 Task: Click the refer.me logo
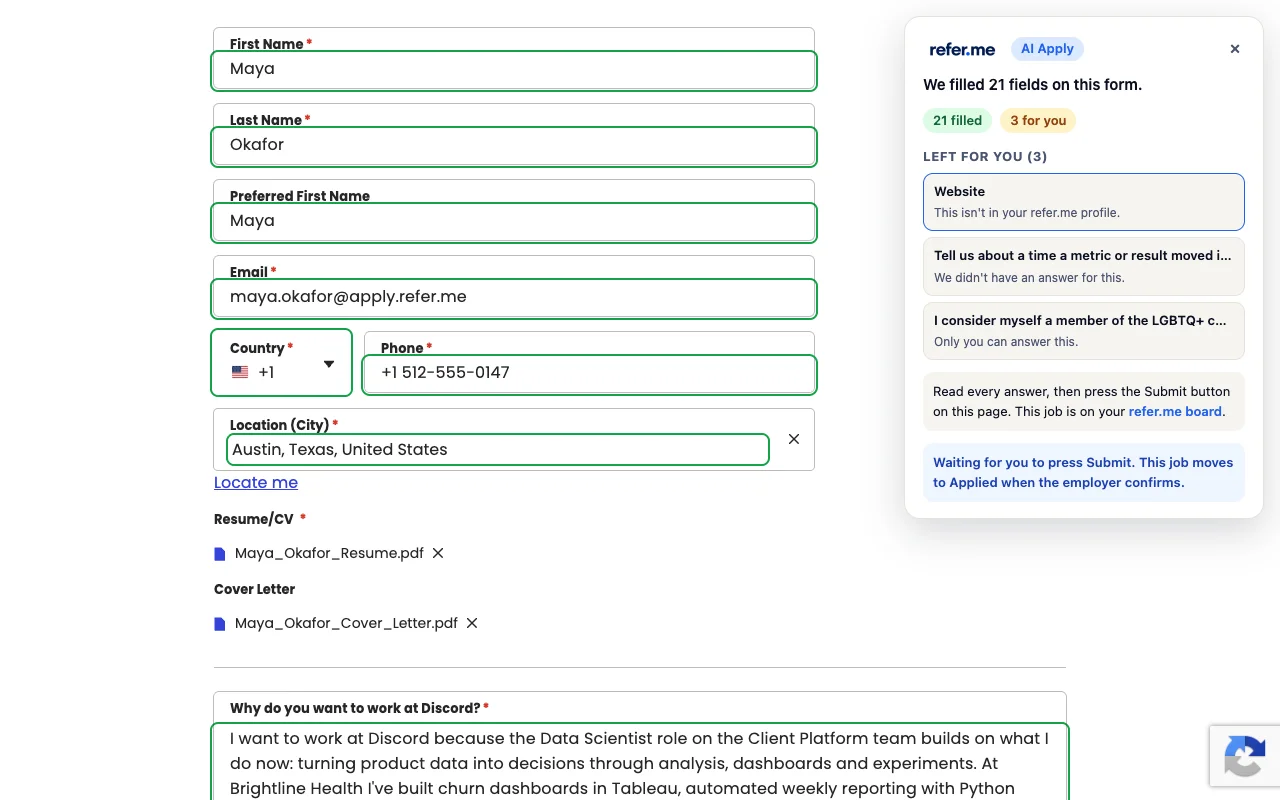click(962, 49)
